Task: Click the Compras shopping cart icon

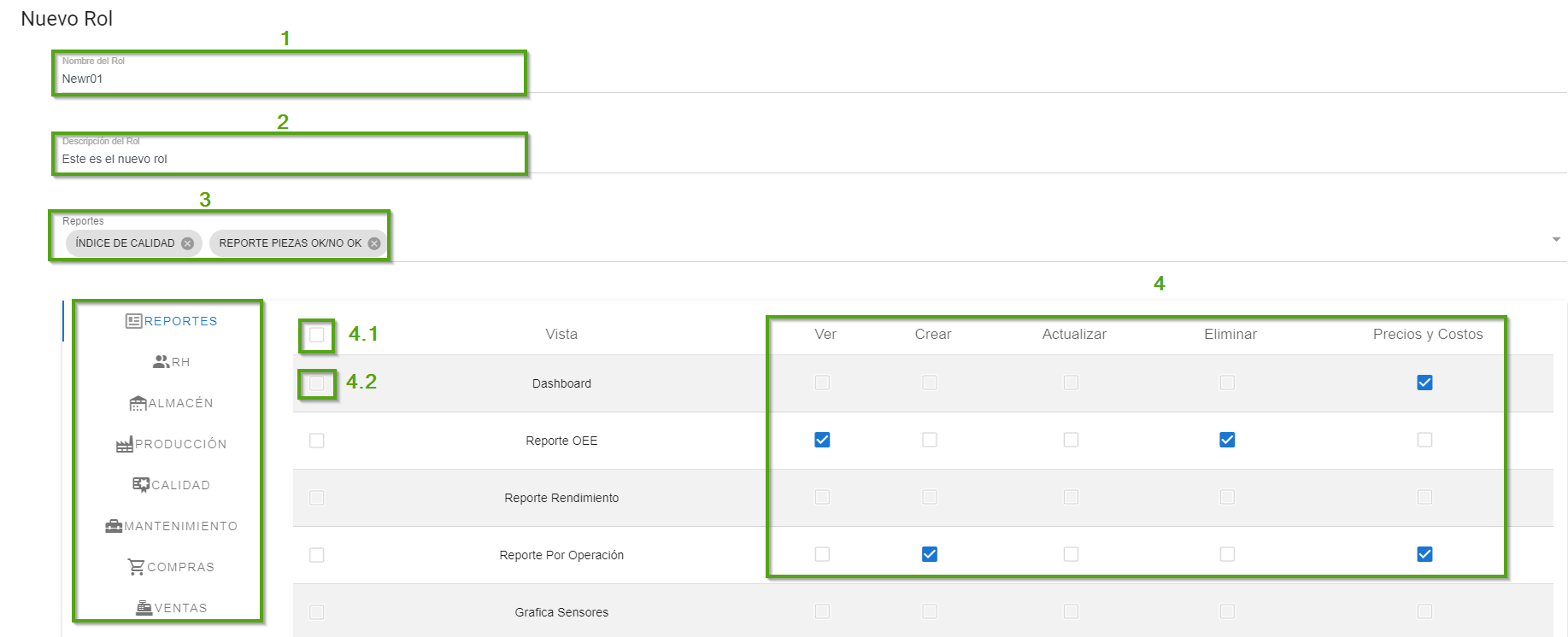Action: point(136,567)
